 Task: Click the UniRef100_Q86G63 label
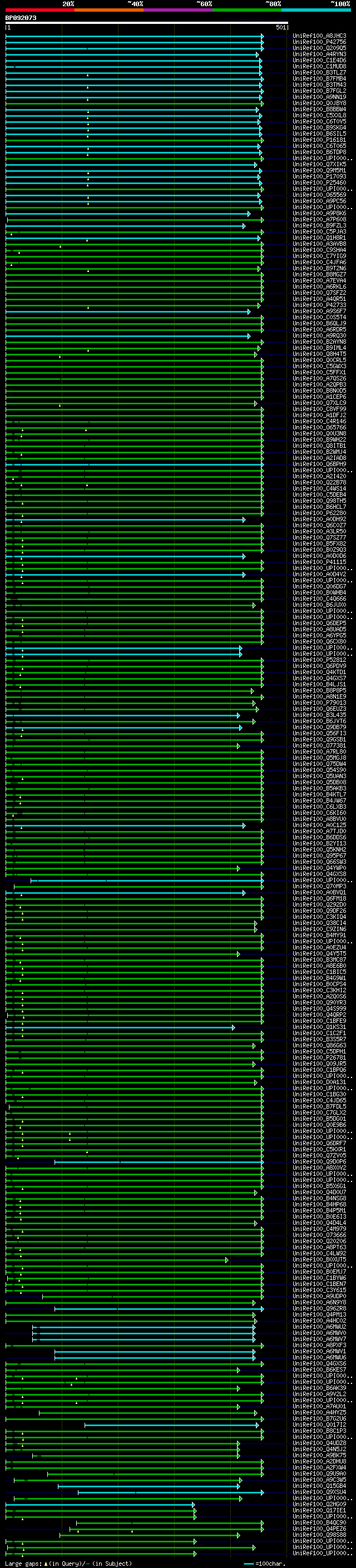[319, 1045]
